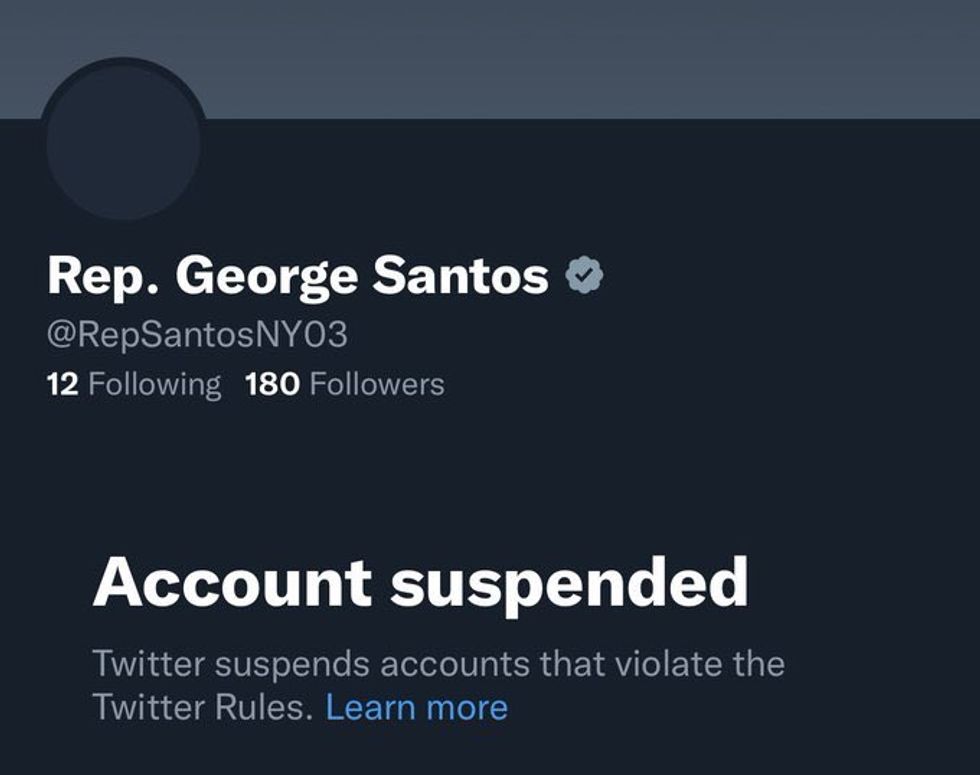Click the @RepSantosNY03 handle
Viewport: 980px width, 775px height.
pos(197,334)
